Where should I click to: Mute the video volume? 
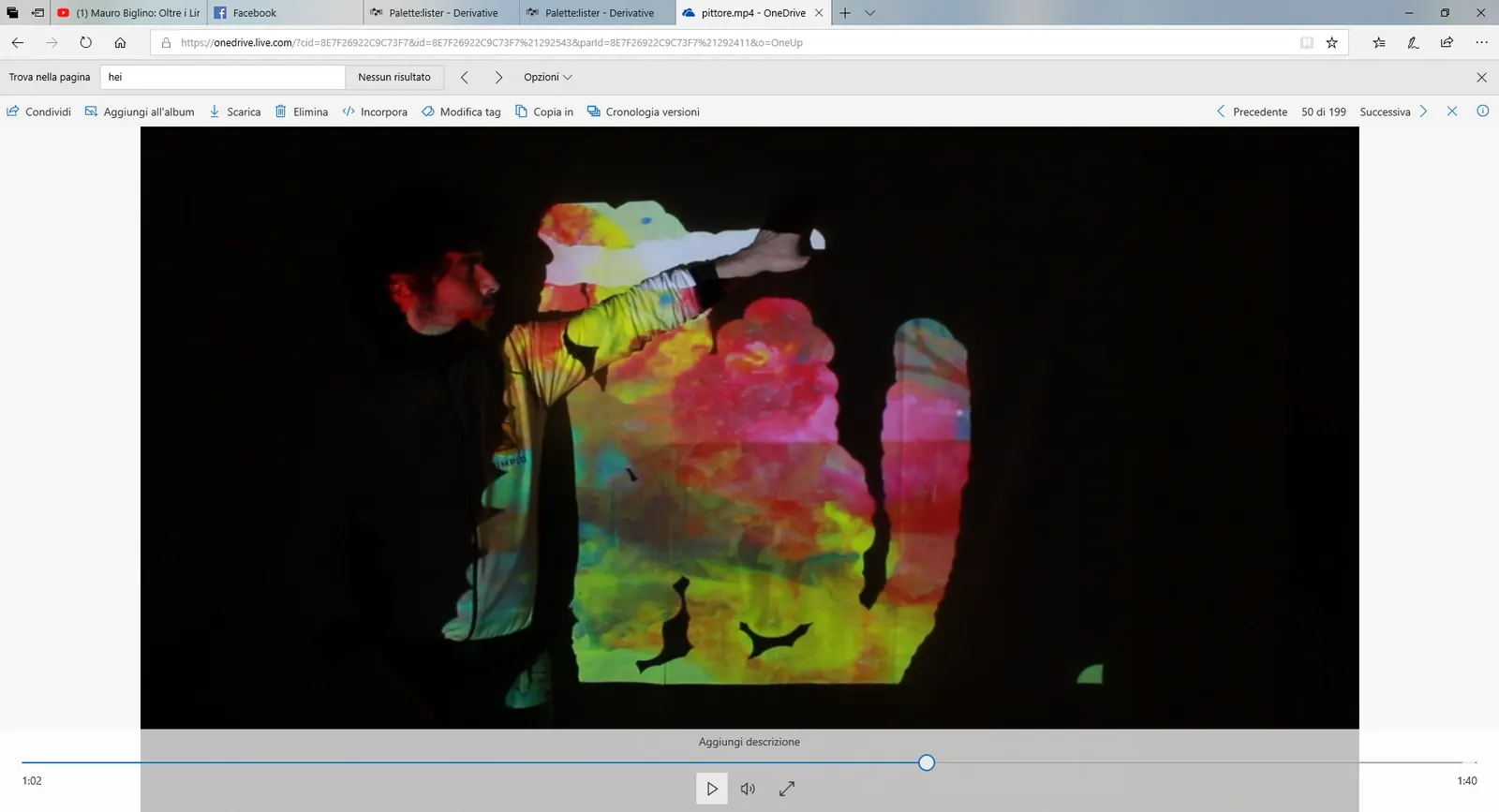[x=748, y=789]
